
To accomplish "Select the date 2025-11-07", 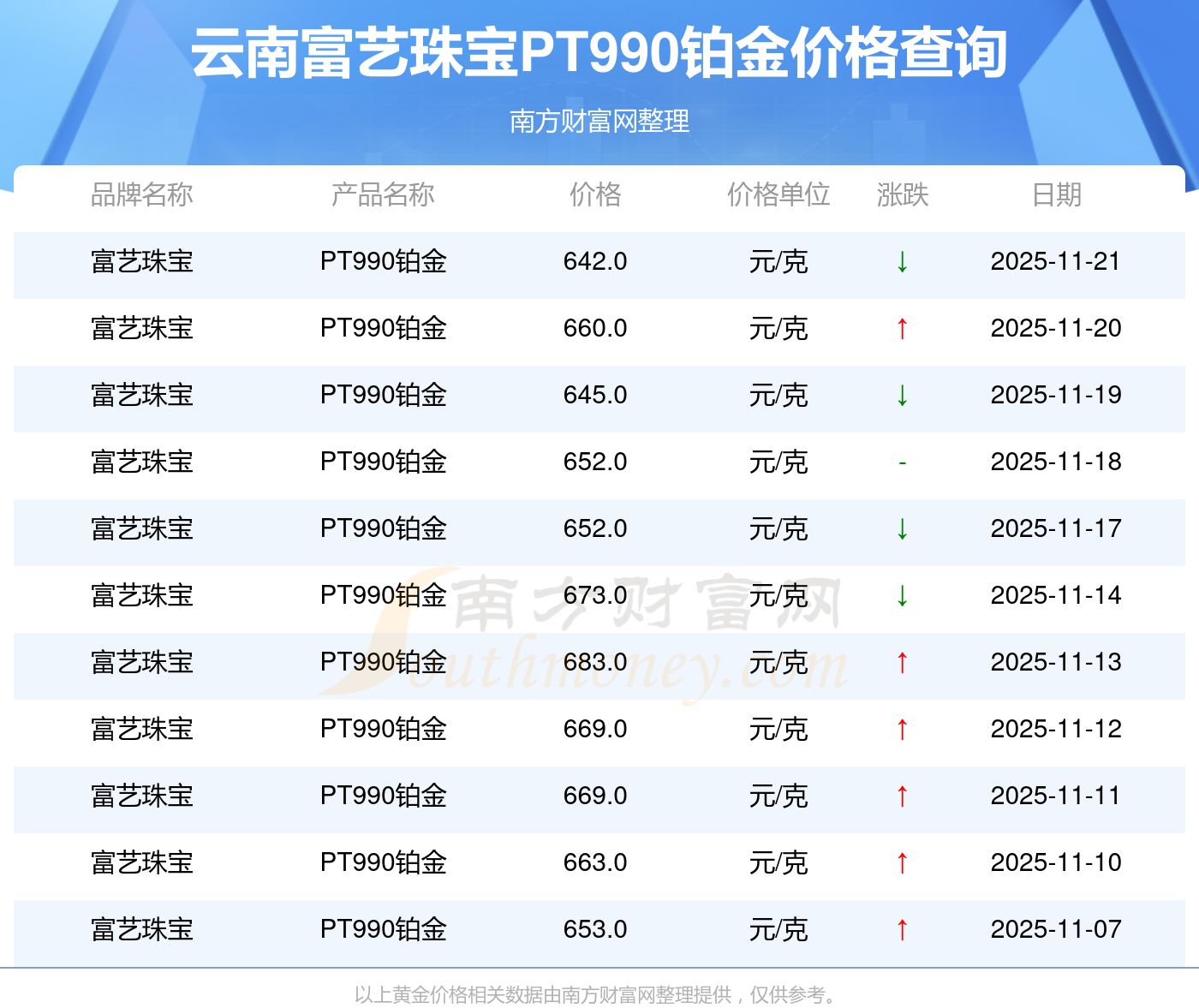I will tap(1056, 929).
